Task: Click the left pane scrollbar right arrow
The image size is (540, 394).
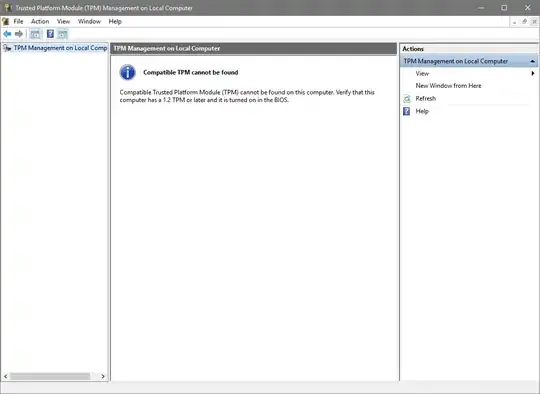Action: (x=103, y=376)
